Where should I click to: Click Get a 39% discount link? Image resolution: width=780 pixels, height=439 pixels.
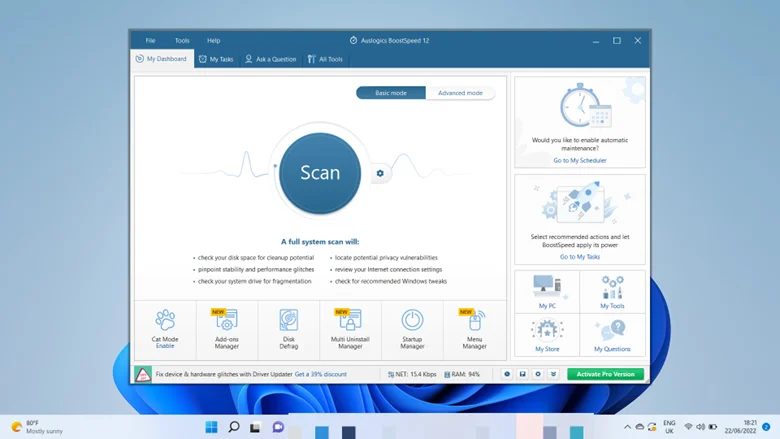click(321, 374)
